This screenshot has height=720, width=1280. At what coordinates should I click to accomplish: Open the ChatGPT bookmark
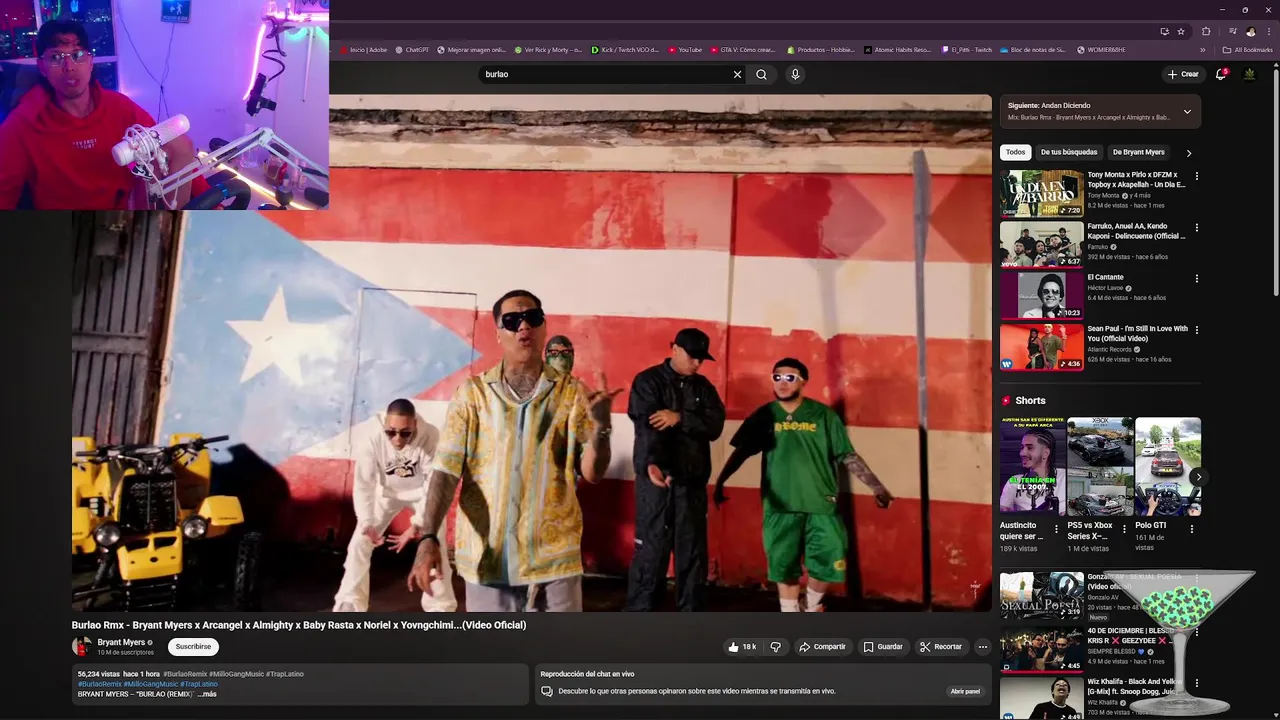click(412, 50)
